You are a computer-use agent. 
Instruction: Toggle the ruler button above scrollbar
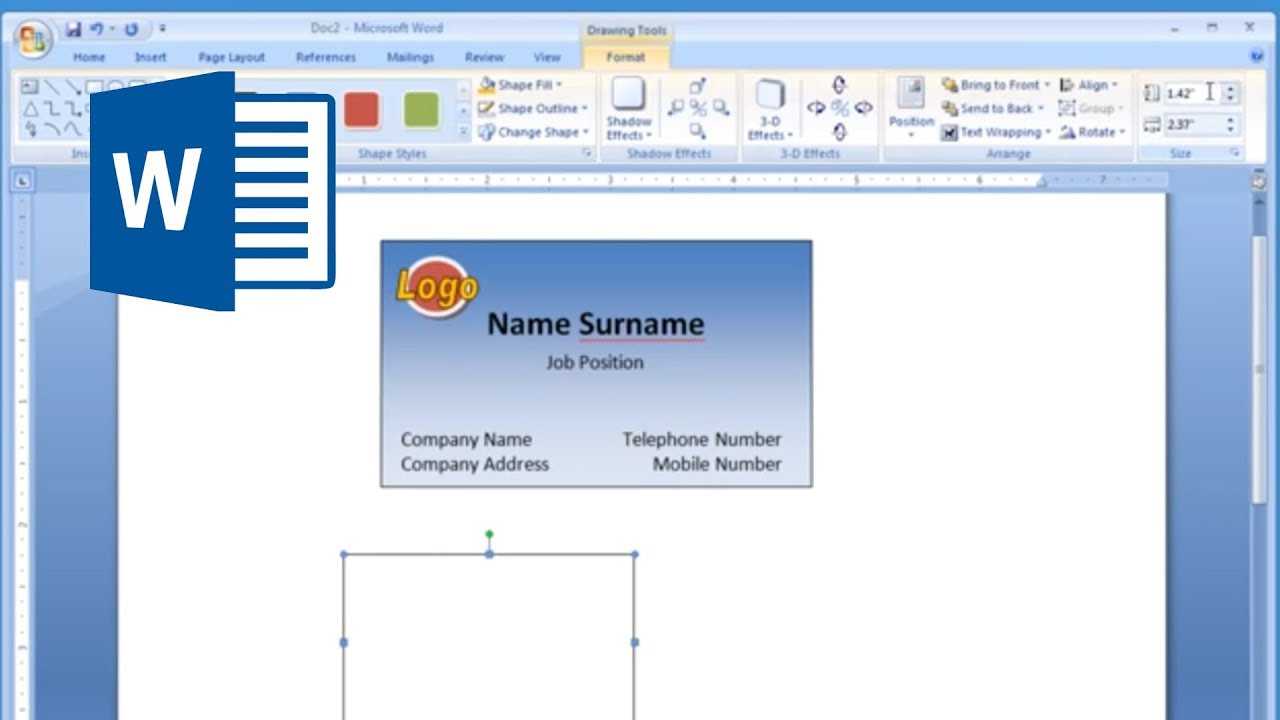click(1259, 181)
